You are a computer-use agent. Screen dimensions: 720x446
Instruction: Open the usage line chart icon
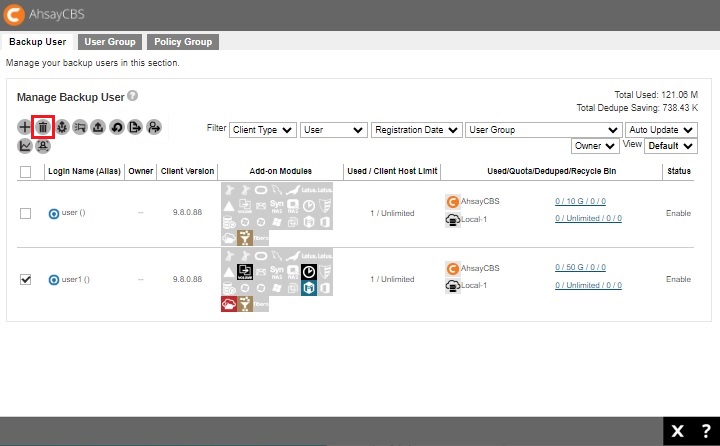pos(25,146)
